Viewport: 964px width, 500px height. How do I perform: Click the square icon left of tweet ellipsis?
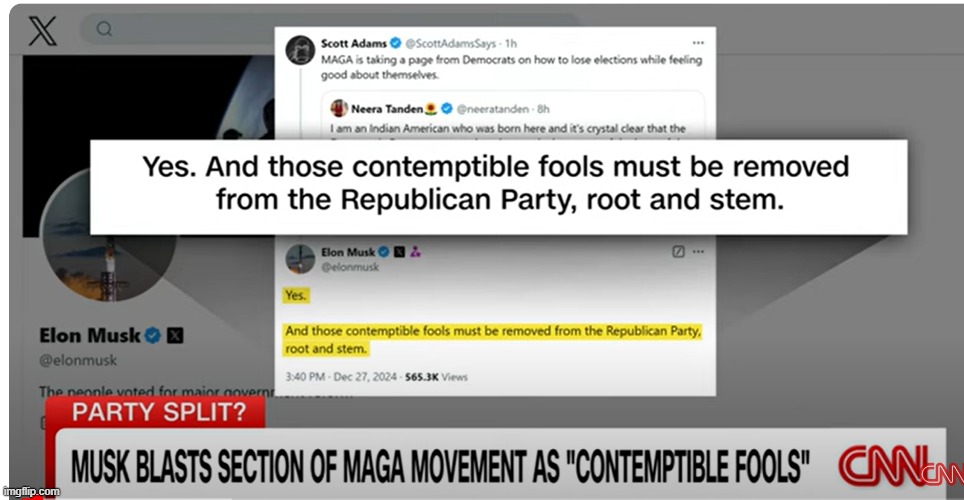pyautogui.click(x=678, y=252)
